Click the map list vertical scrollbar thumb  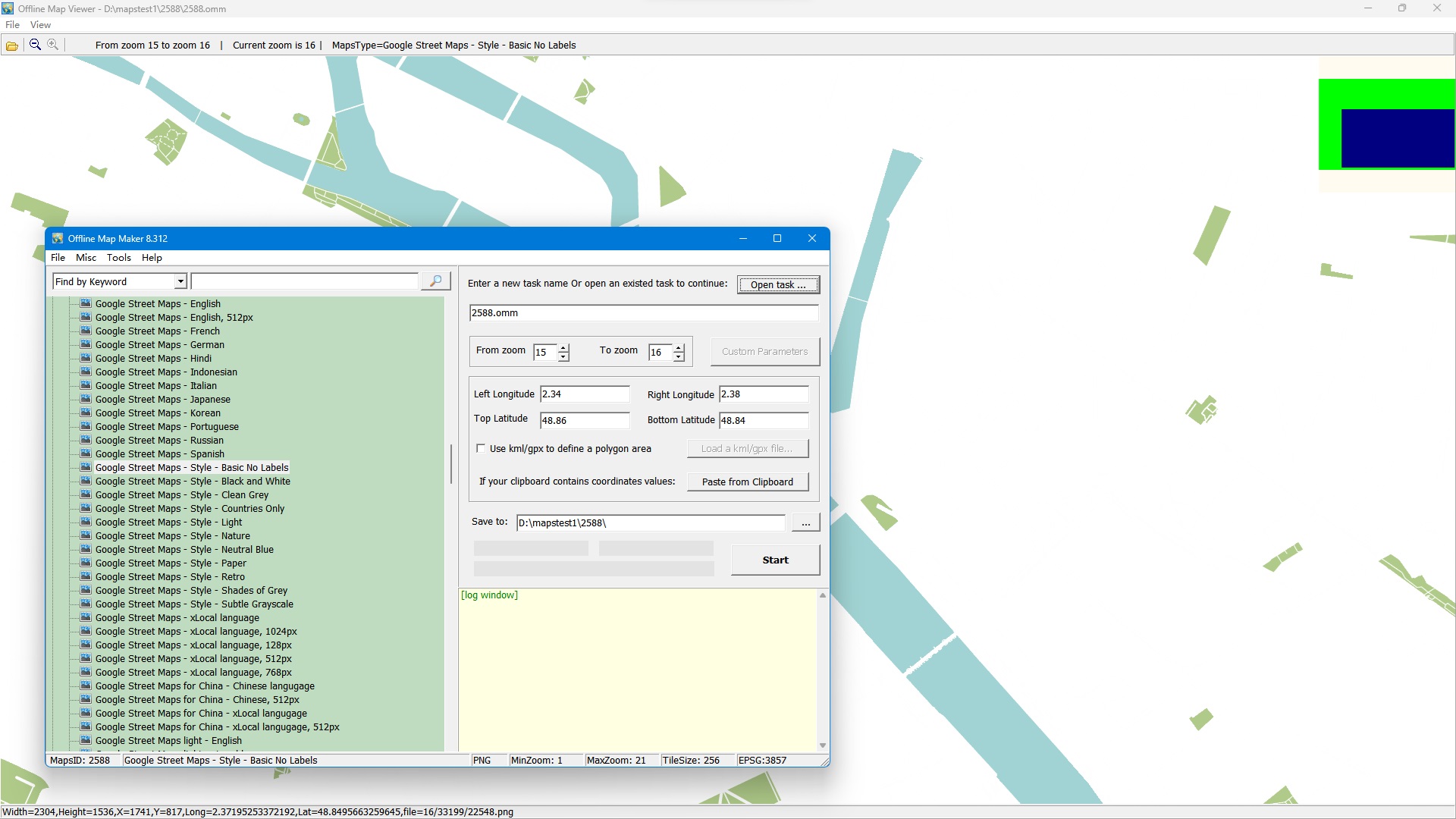click(x=451, y=463)
